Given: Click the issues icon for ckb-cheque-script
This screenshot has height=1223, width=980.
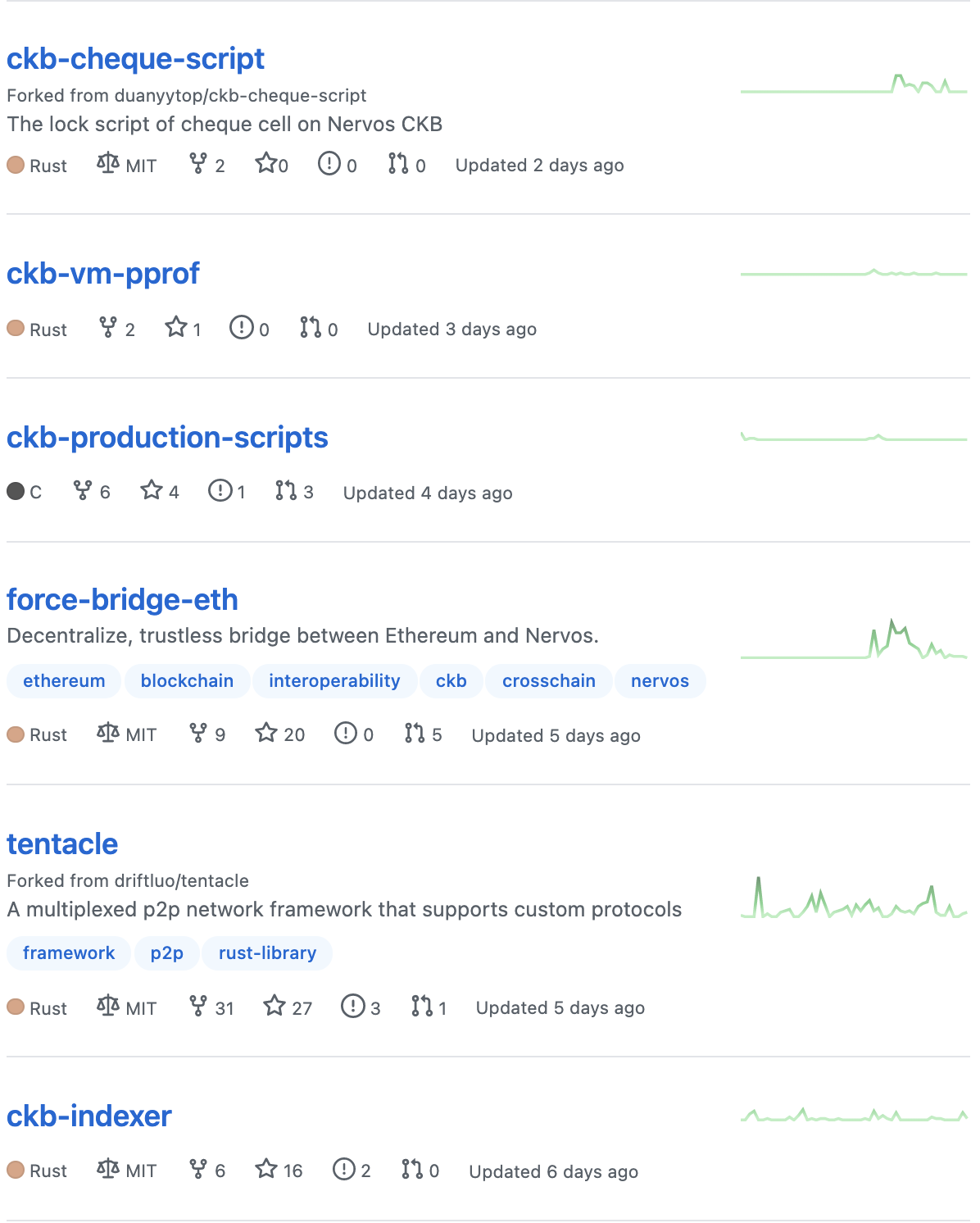Looking at the screenshot, I should coord(329,163).
